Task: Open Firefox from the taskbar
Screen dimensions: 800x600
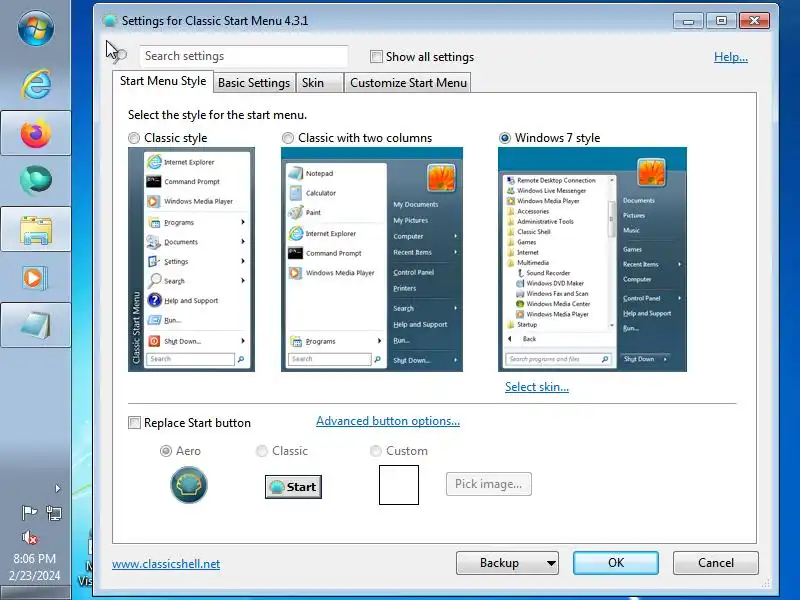Action: pyautogui.click(x=36, y=133)
